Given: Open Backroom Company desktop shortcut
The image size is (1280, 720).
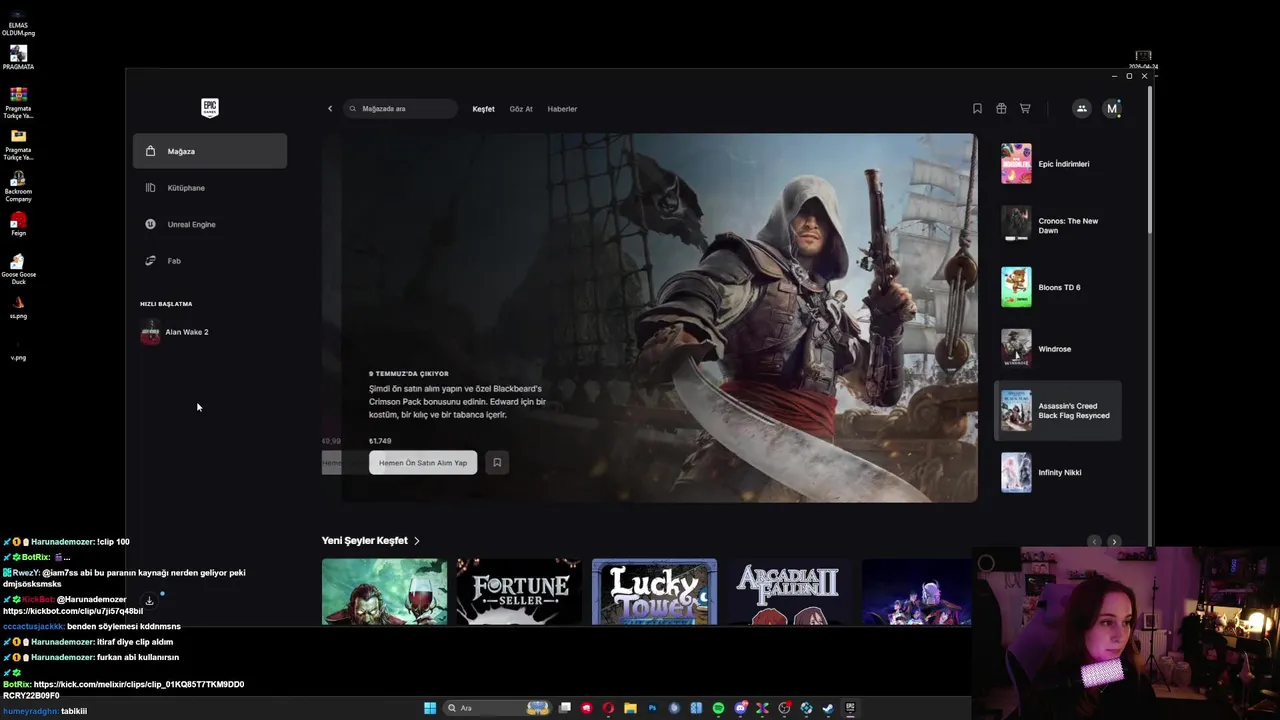Looking at the screenshot, I should (x=18, y=186).
